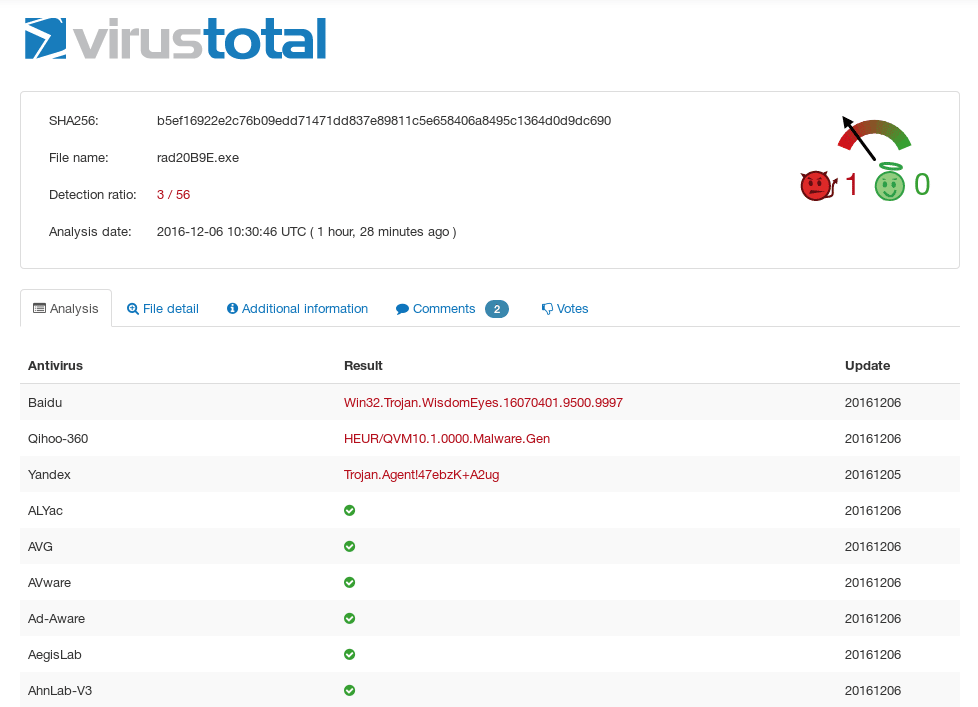978x707 pixels.
Task: Click the AVG antivirus name
Action: (x=41, y=547)
